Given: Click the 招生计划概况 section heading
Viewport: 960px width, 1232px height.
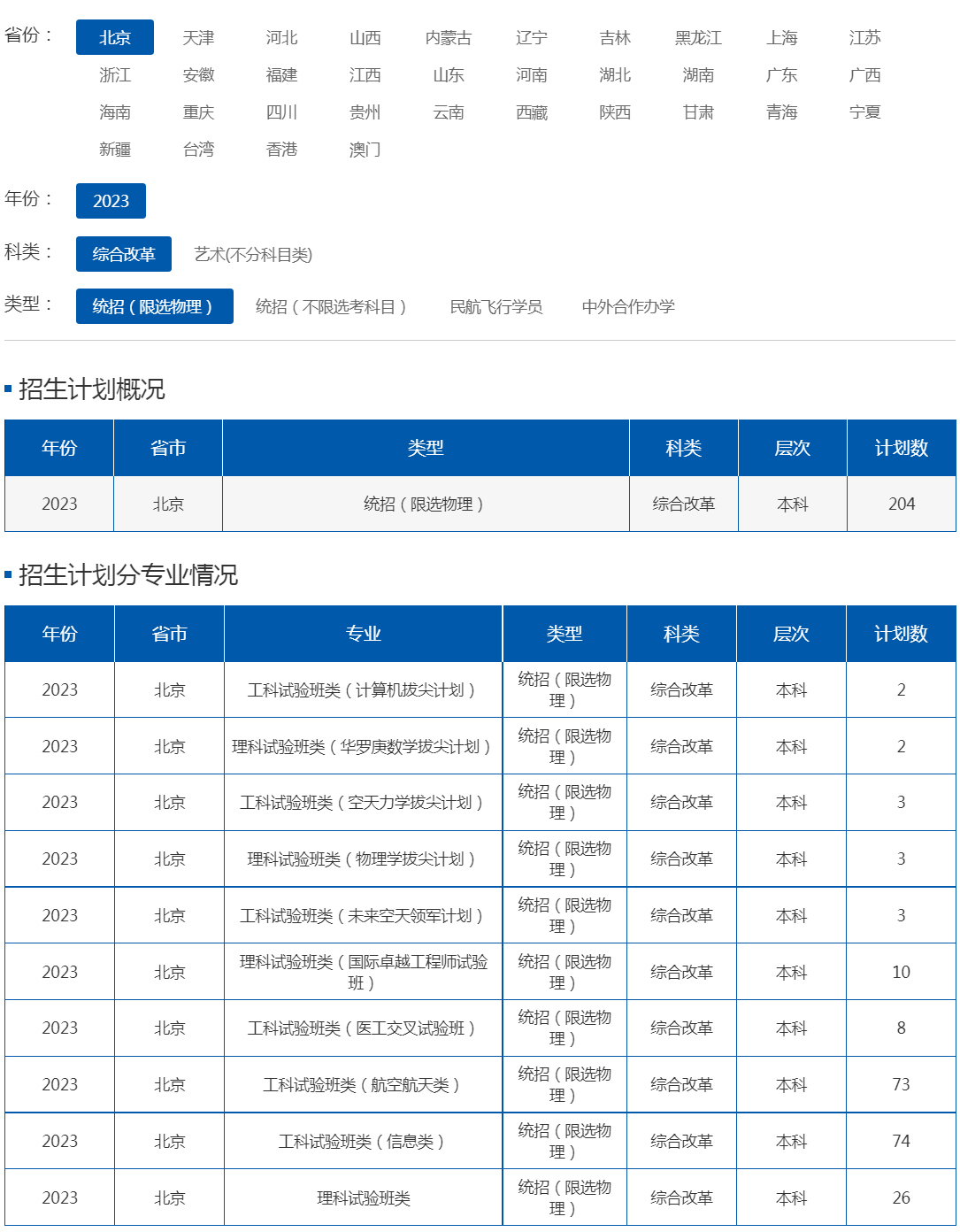Looking at the screenshot, I should click(92, 389).
